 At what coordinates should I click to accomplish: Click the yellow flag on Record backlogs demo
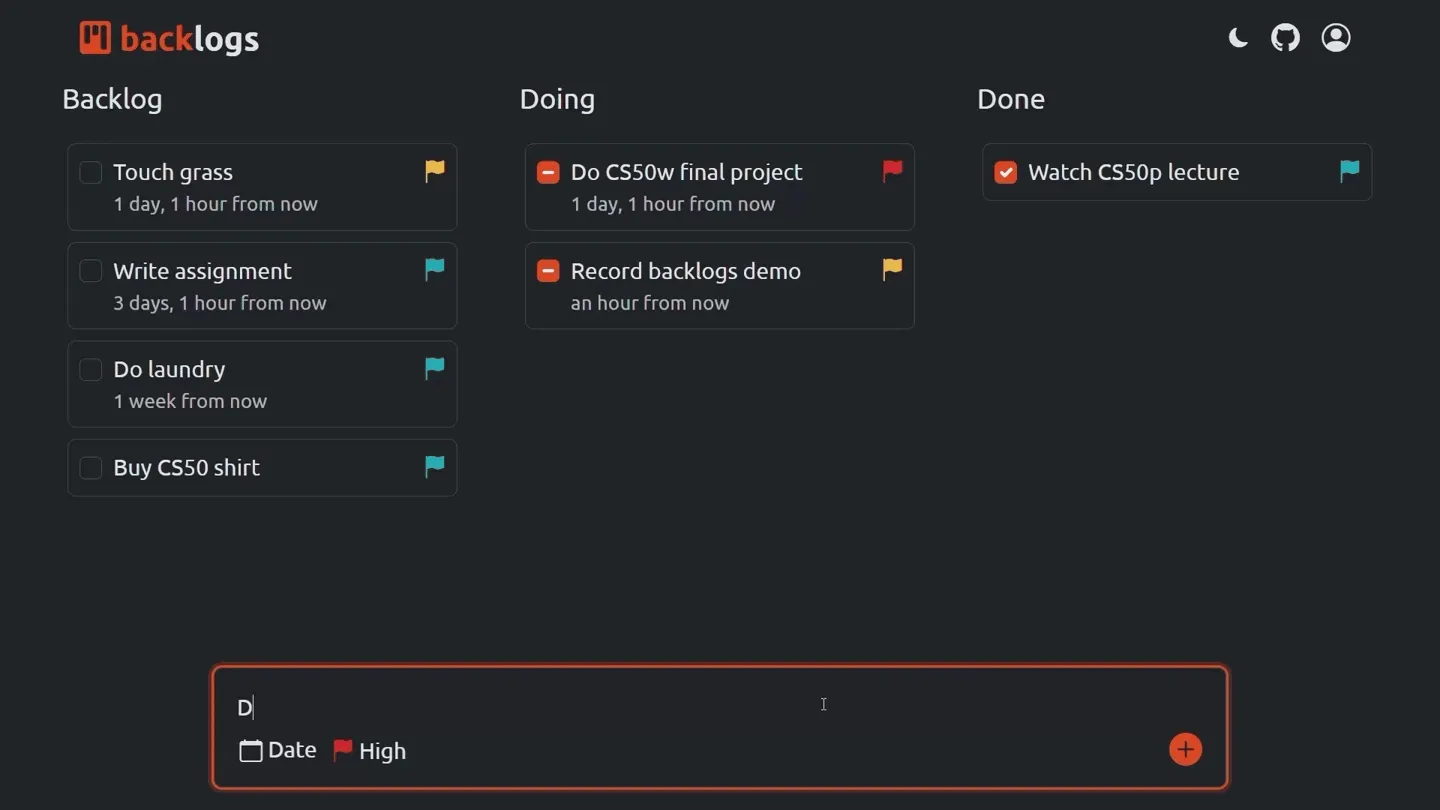click(x=892, y=269)
